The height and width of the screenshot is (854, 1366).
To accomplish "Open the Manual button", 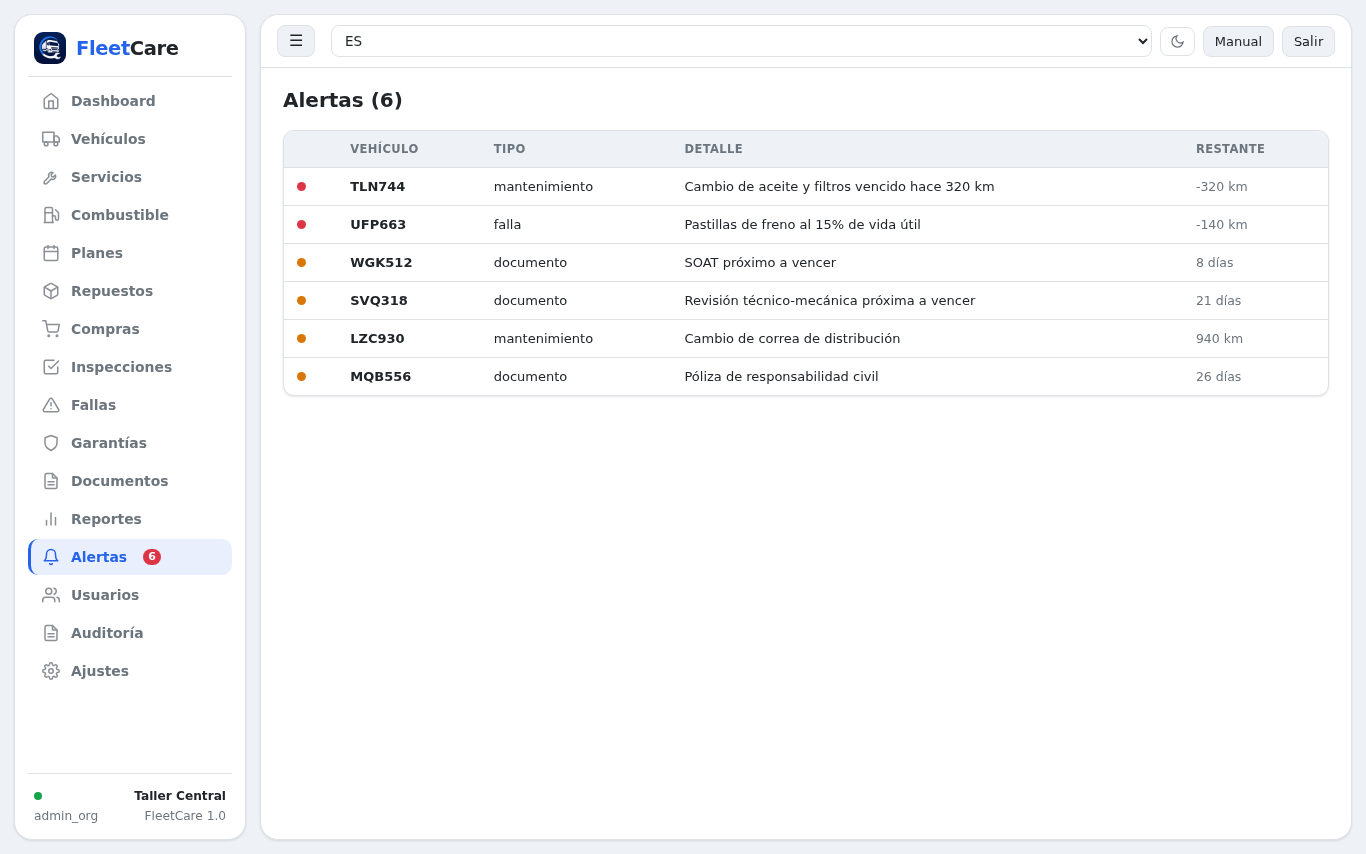I will [x=1238, y=41].
